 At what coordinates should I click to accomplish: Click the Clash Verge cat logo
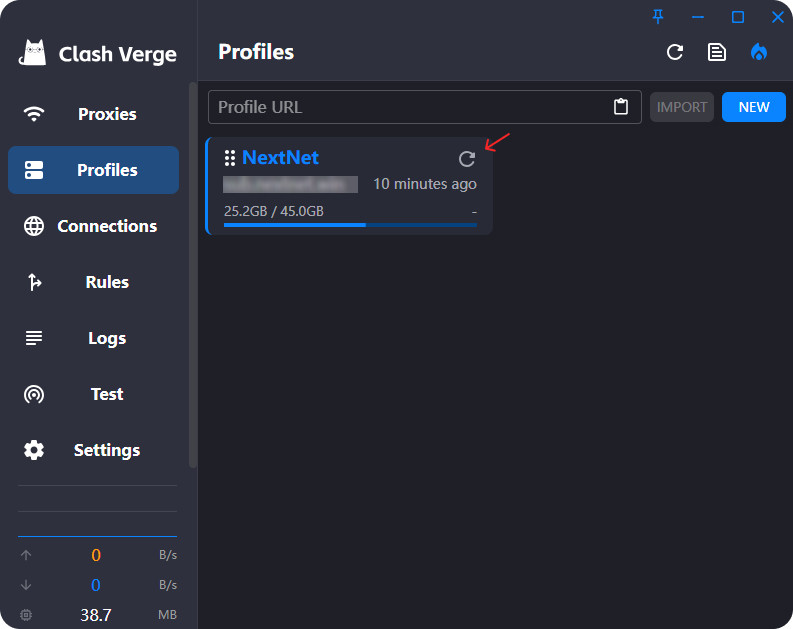34,52
